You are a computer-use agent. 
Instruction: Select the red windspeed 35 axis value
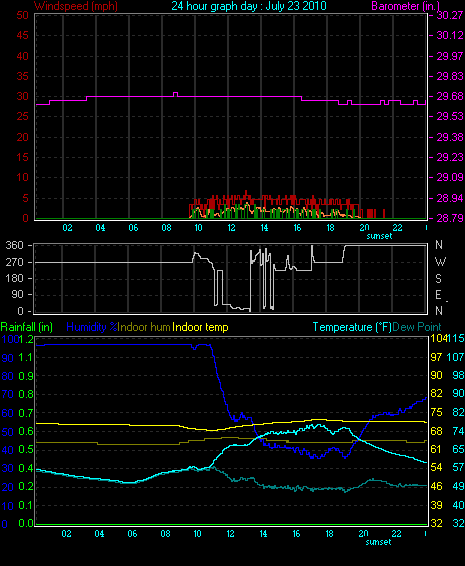coord(22,76)
